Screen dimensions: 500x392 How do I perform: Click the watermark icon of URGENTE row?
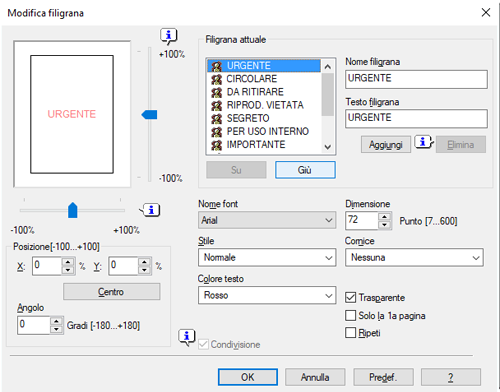point(217,66)
